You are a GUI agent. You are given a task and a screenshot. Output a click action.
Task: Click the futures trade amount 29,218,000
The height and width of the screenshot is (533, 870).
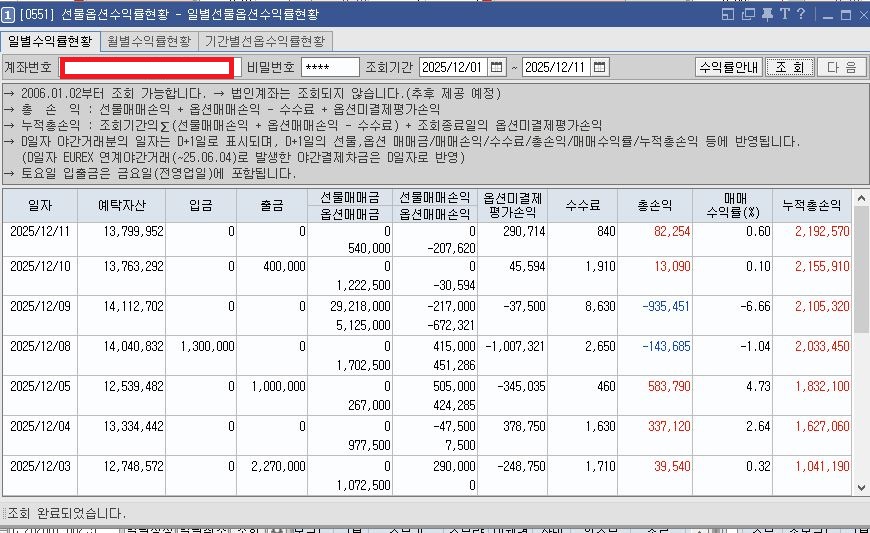[360, 306]
